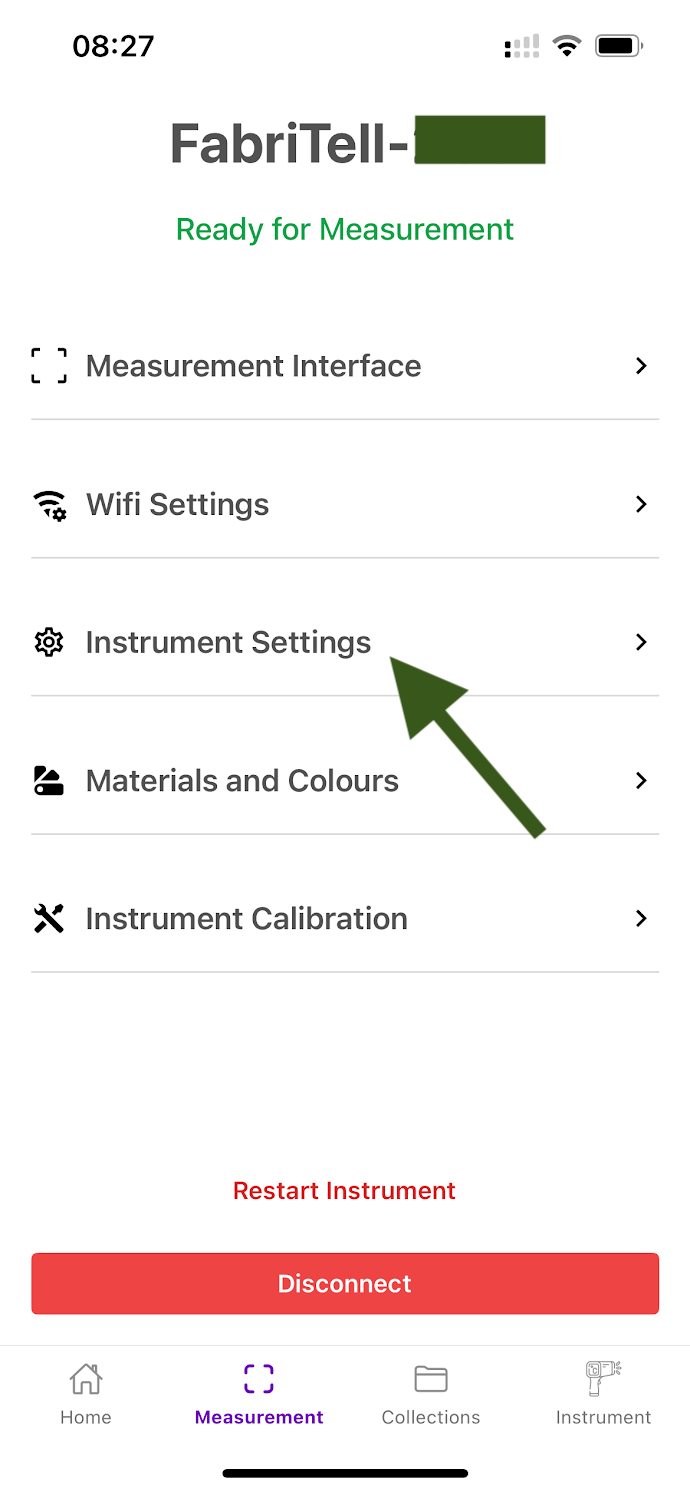Click chevron beside Materials and Colours
Screen dimensions: 690x1492
click(x=642, y=780)
